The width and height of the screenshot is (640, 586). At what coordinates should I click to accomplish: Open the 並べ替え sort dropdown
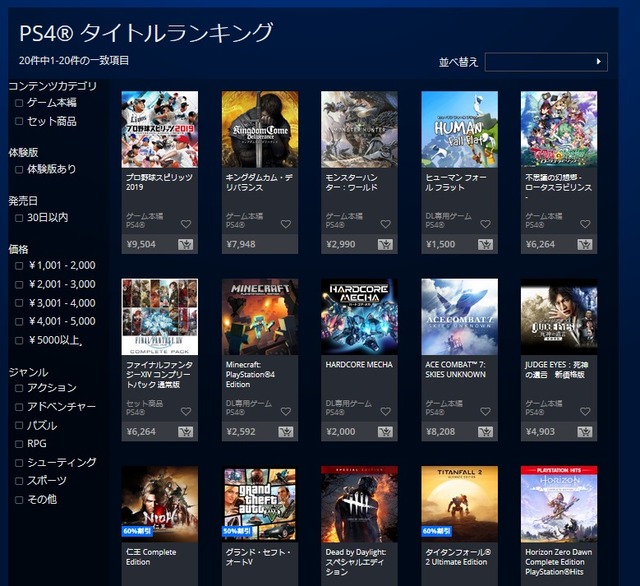[x=546, y=62]
